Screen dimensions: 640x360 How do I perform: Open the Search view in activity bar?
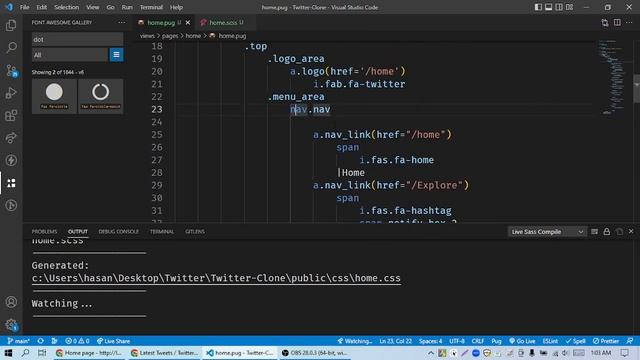point(11,47)
